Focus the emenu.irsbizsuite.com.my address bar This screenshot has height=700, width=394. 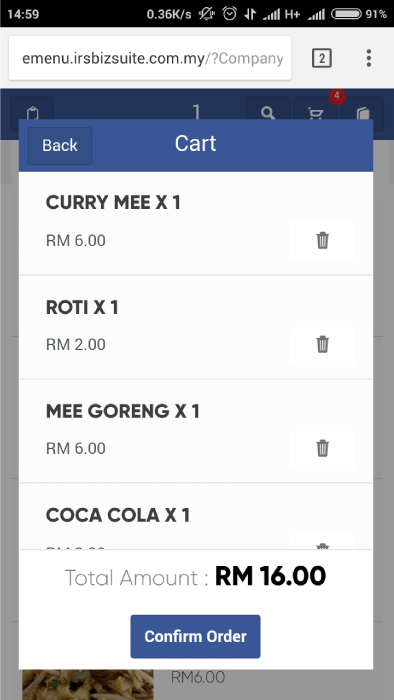tap(150, 58)
